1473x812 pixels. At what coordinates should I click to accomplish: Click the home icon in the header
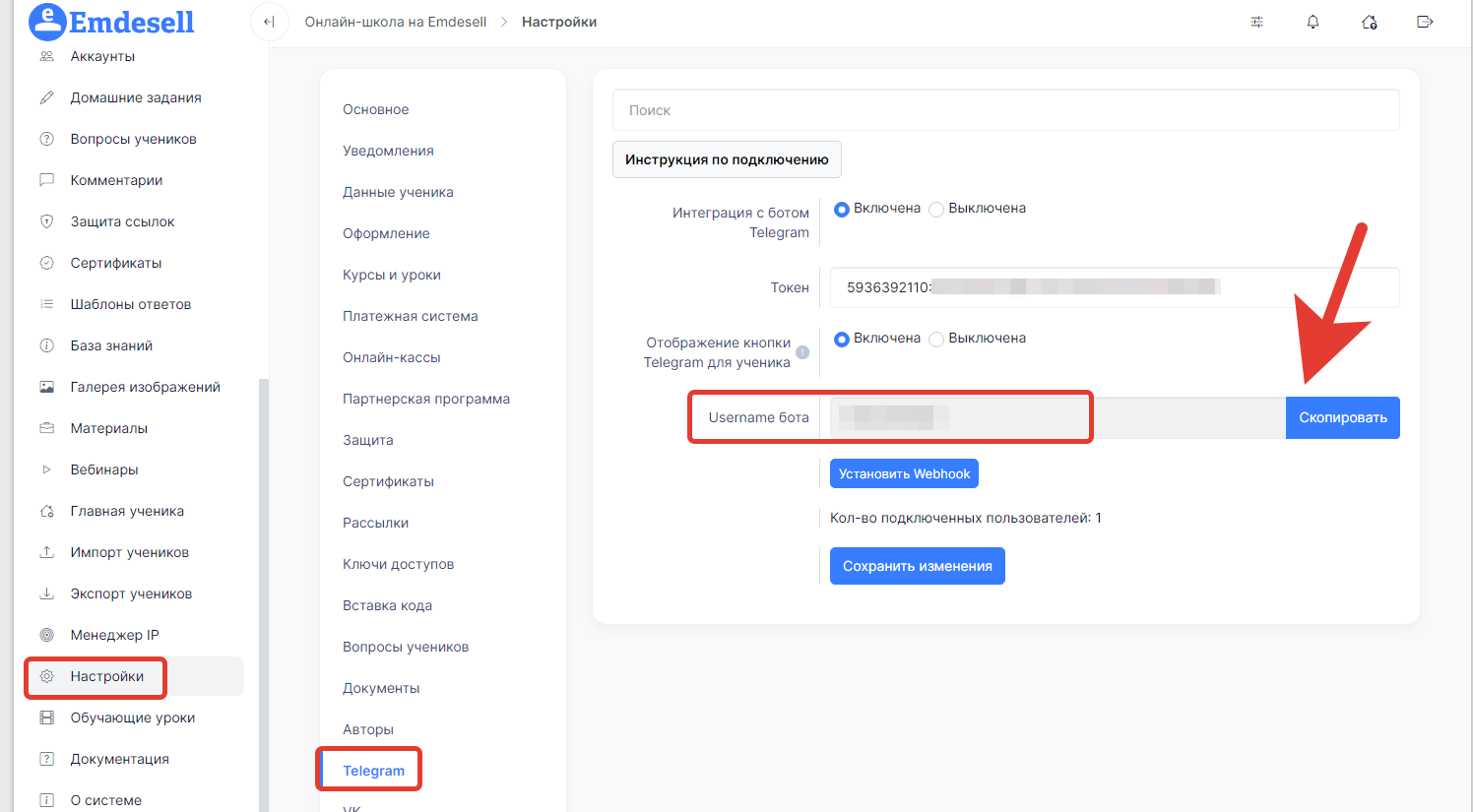point(1369,22)
